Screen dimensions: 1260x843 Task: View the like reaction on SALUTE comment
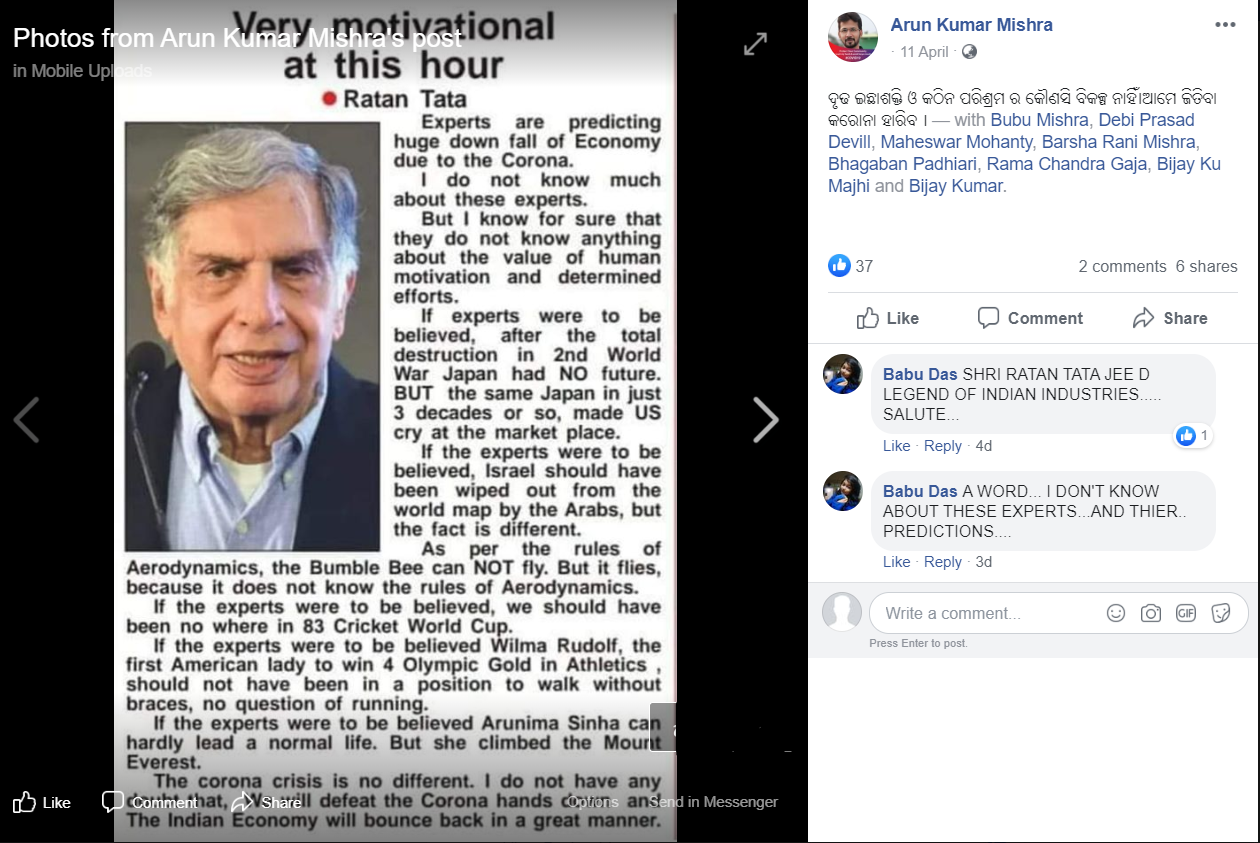(1193, 436)
